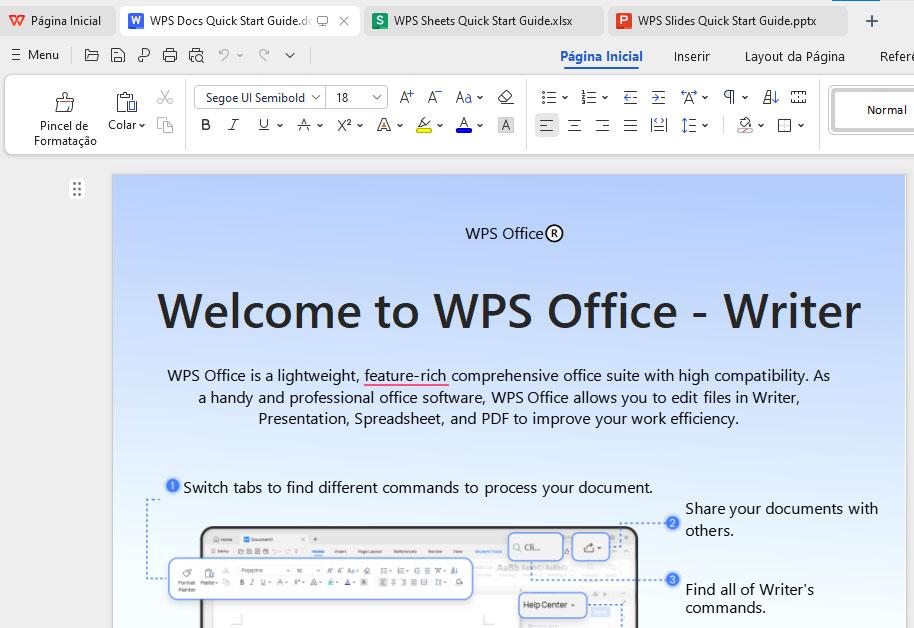Click the Cut scissors icon

(165, 97)
